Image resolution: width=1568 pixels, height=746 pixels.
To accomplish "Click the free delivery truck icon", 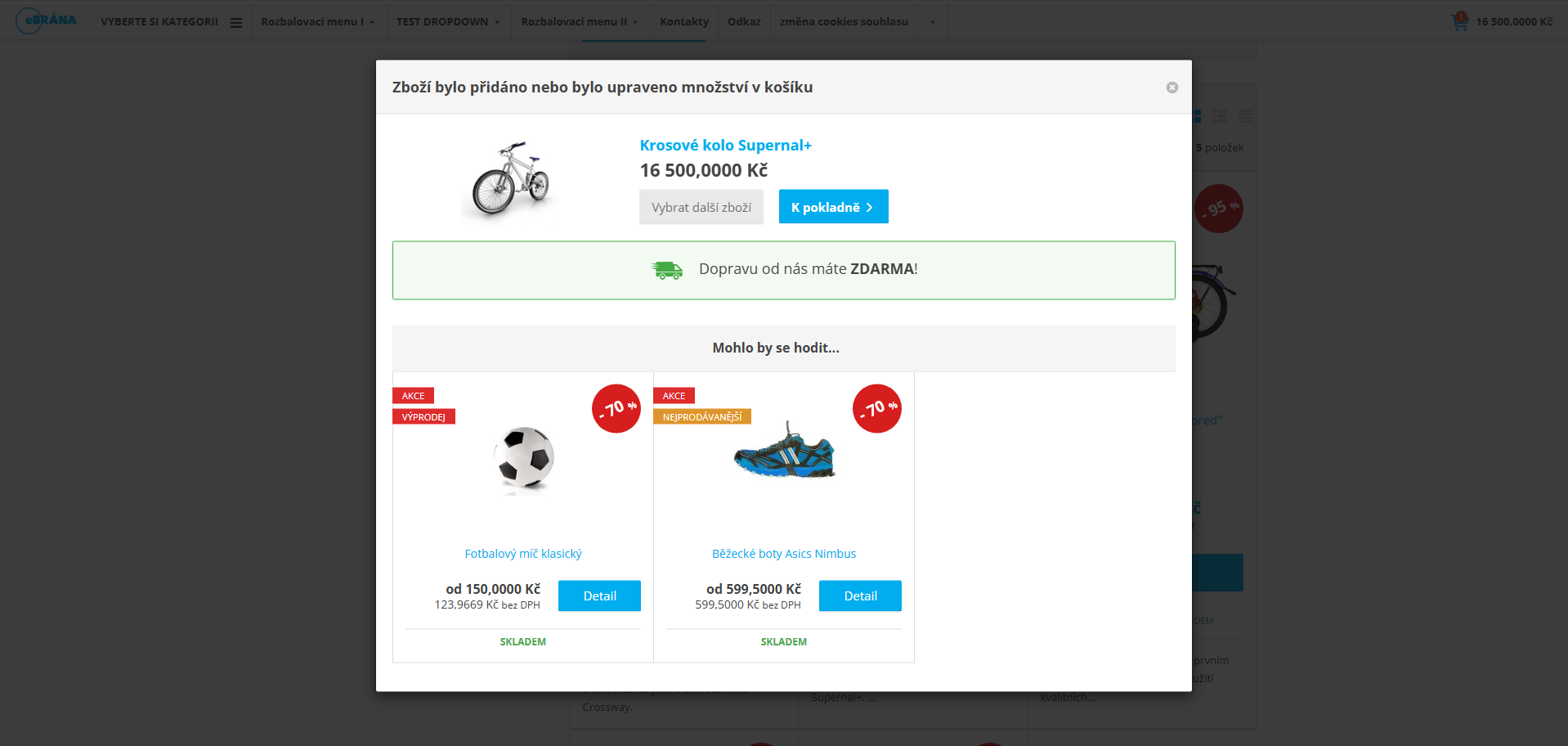I will (x=667, y=270).
